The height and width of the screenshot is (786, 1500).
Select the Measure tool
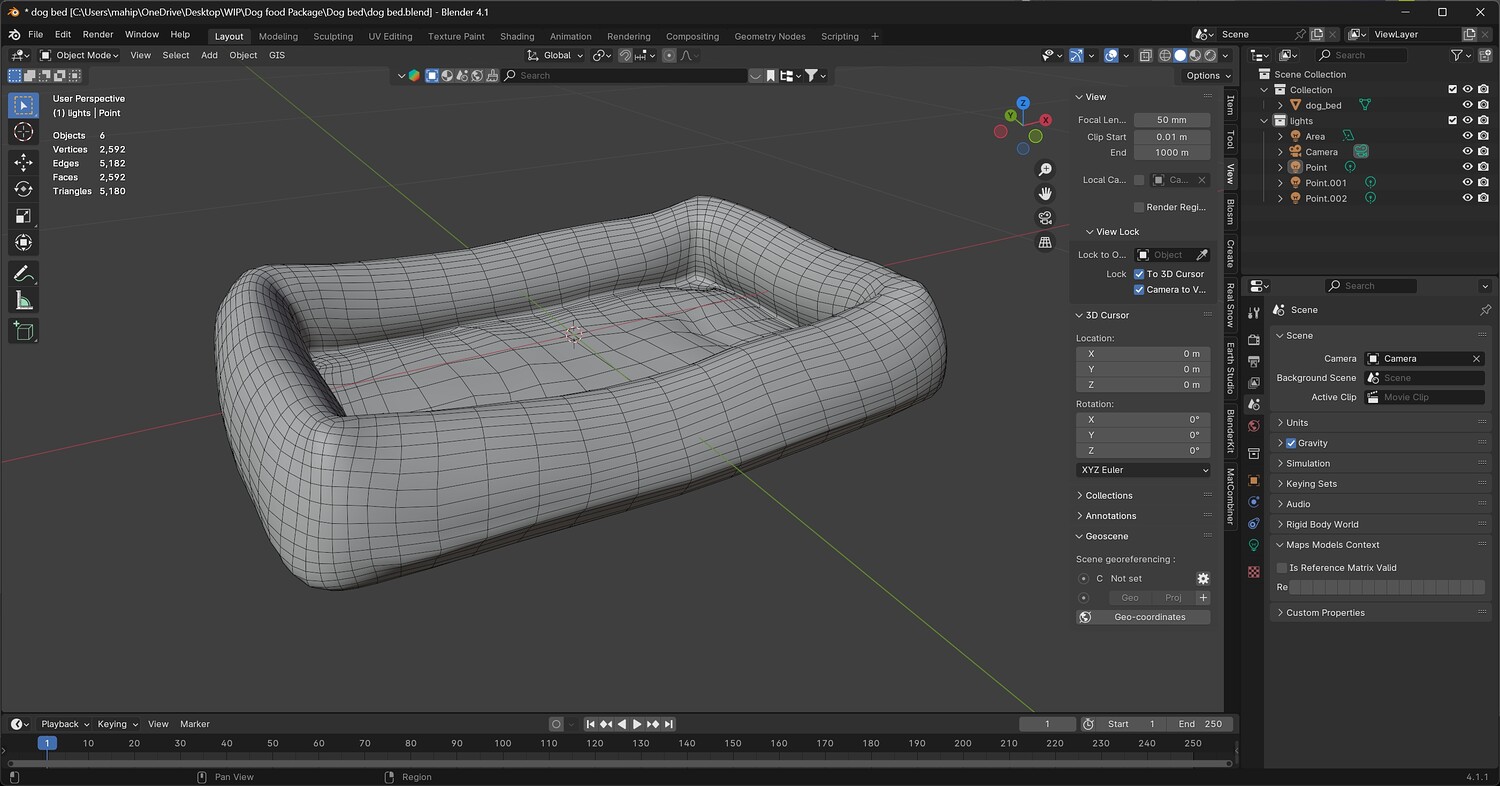click(24, 300)
